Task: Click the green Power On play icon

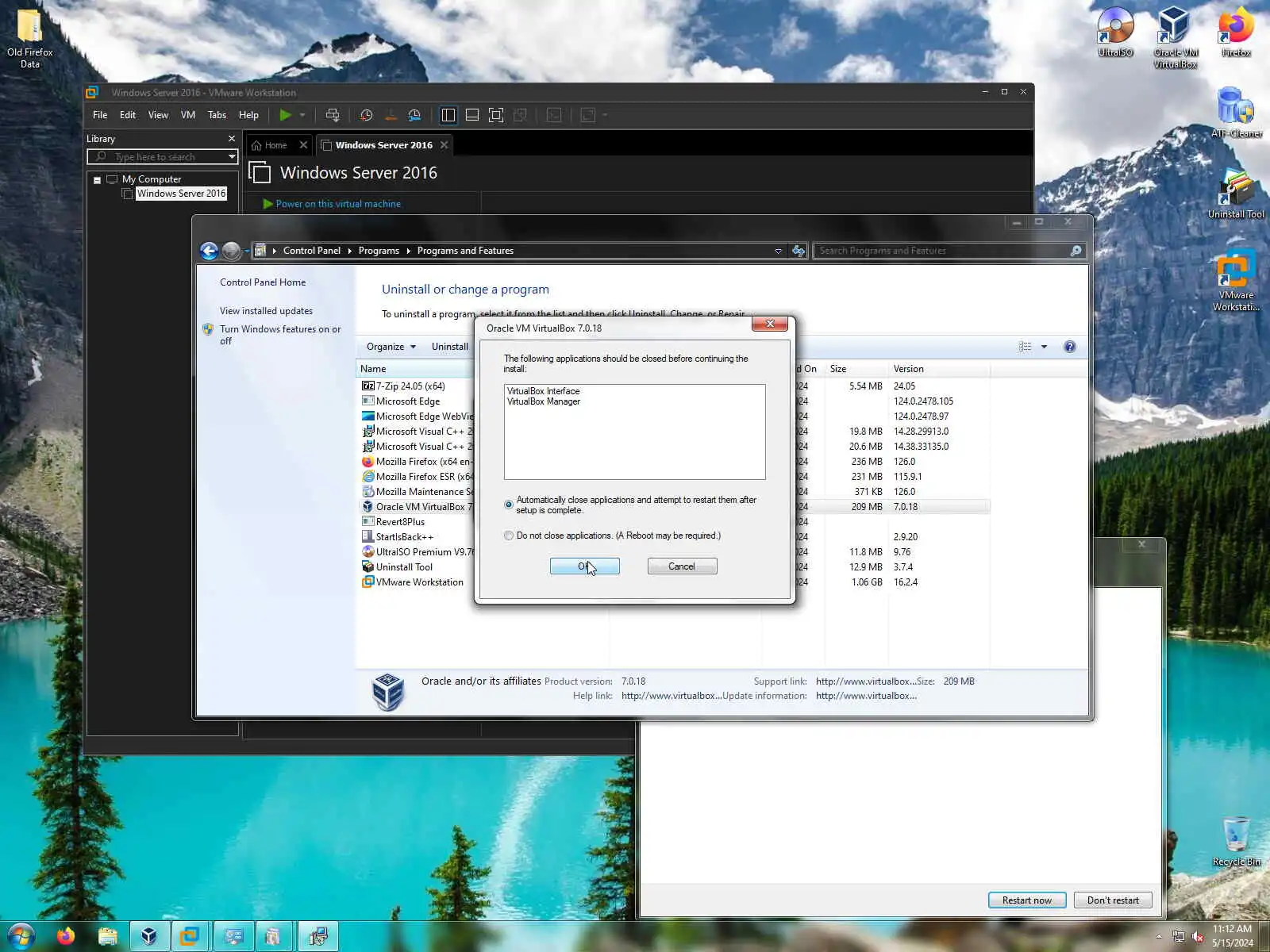Action: pyautogui.click(x=285, y=115)
